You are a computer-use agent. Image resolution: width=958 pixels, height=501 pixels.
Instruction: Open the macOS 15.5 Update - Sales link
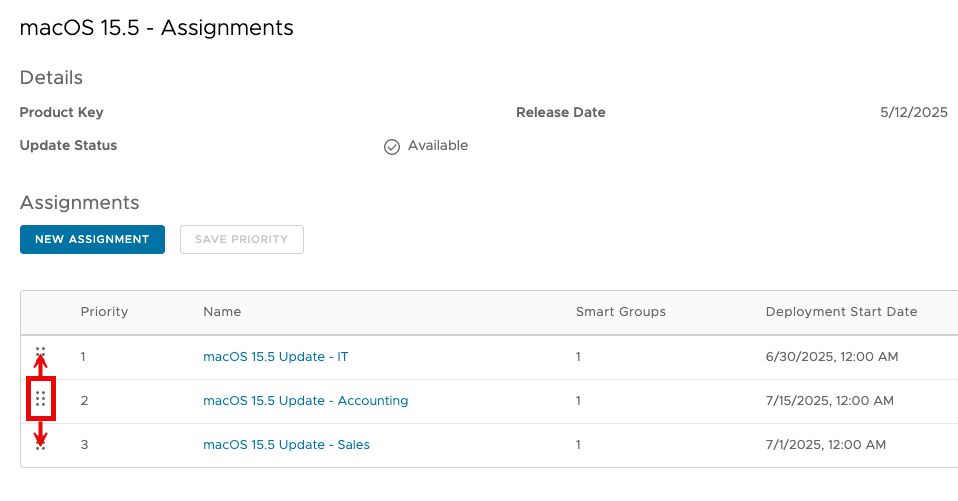pyautogui.click(x=286, y=444)
